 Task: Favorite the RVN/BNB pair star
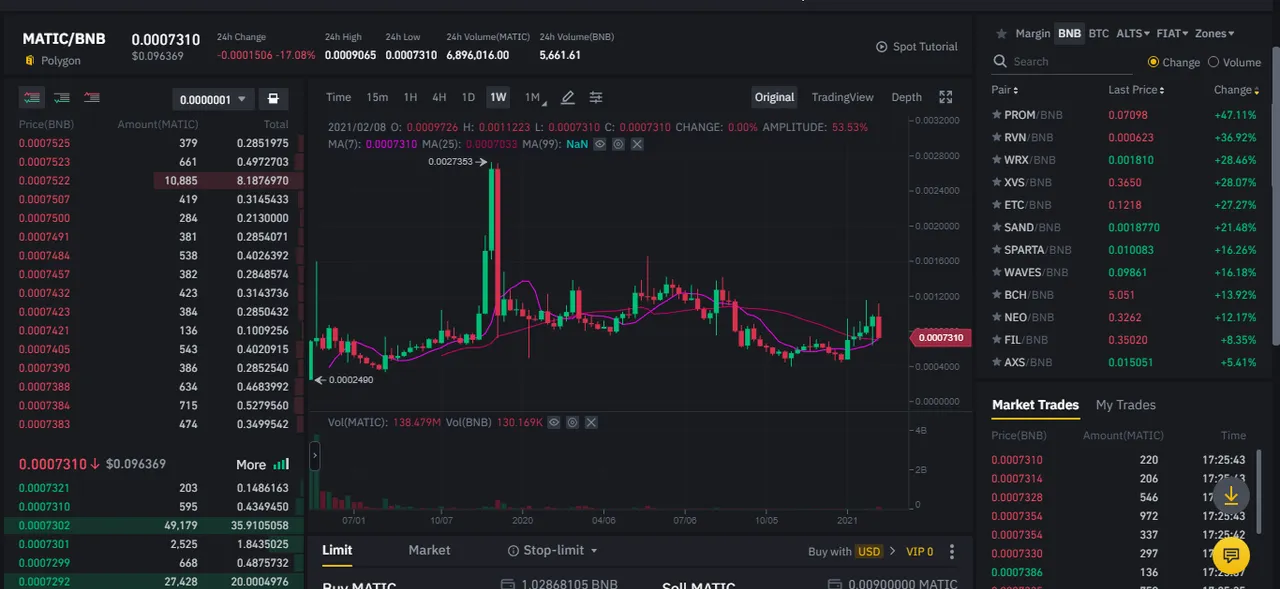(996, 137)
